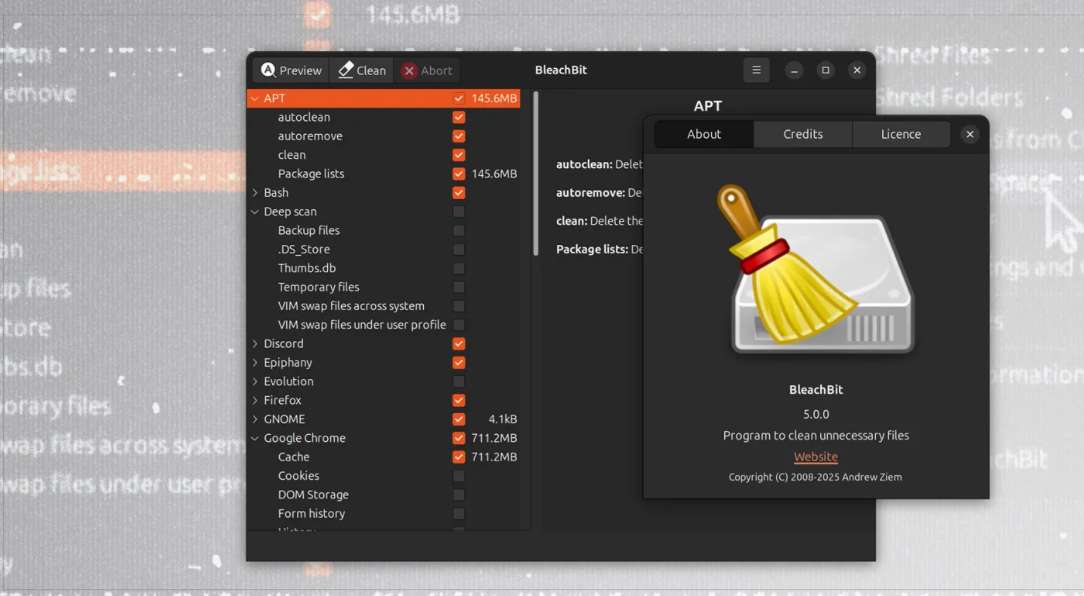
Task: Expand the Epiphany tree node
Action: pos(255,362)
